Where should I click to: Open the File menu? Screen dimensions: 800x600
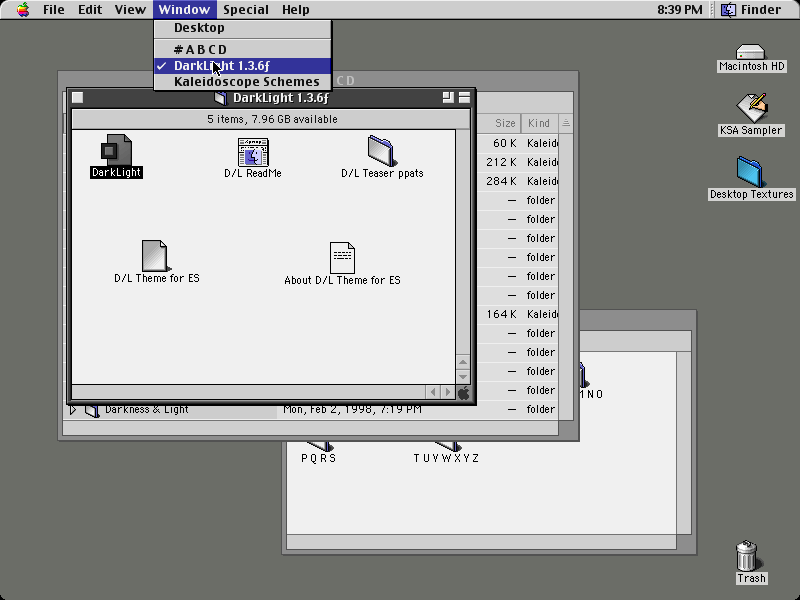54,10
